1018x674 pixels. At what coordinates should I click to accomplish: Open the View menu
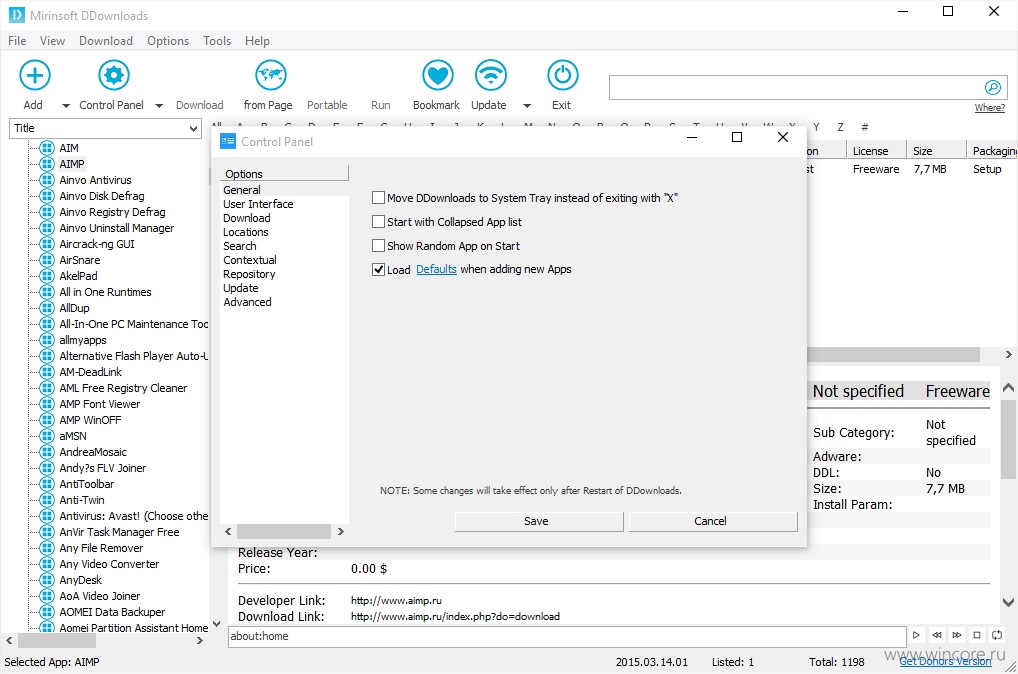[53, 41]
